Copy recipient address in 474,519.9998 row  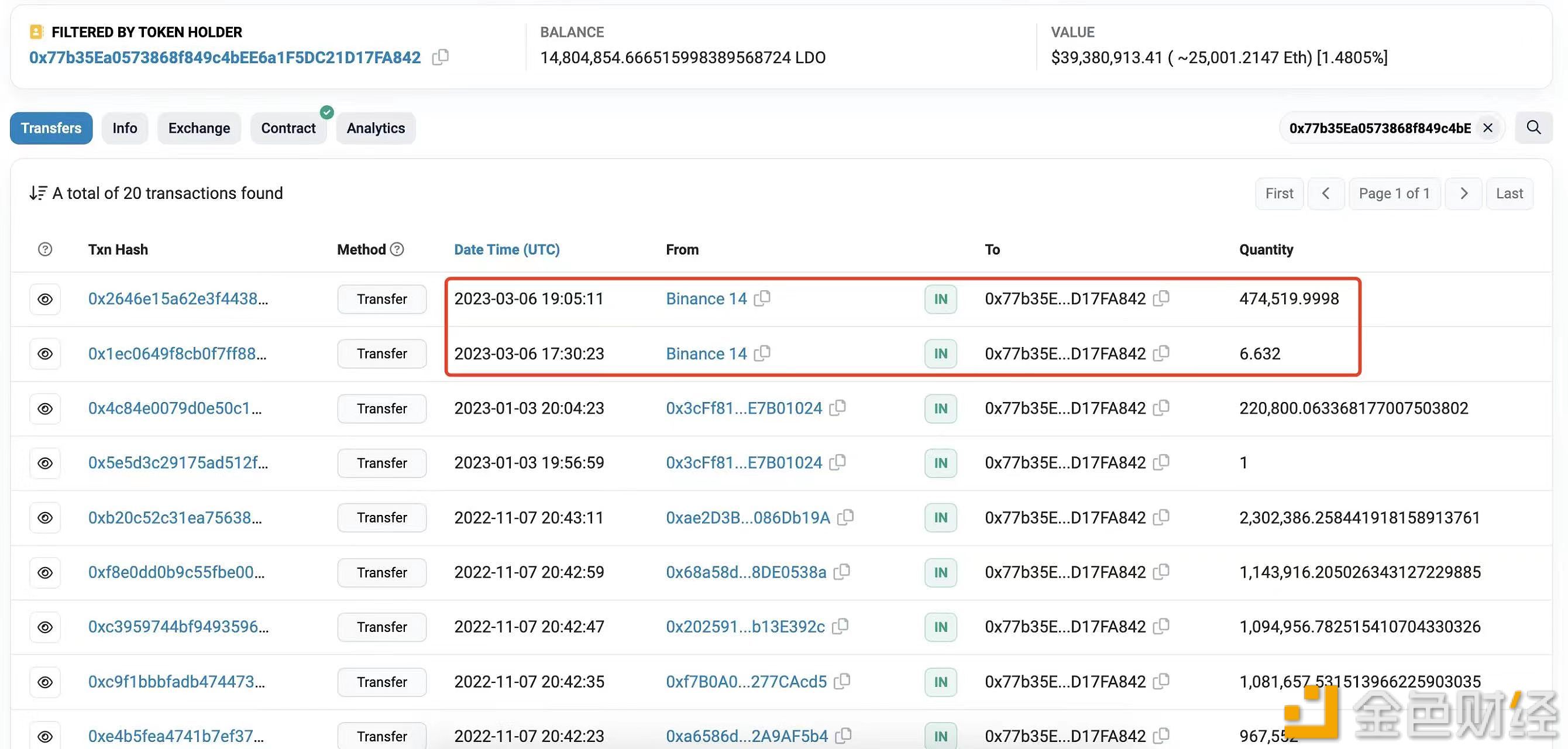click(x=1161, y=298)
